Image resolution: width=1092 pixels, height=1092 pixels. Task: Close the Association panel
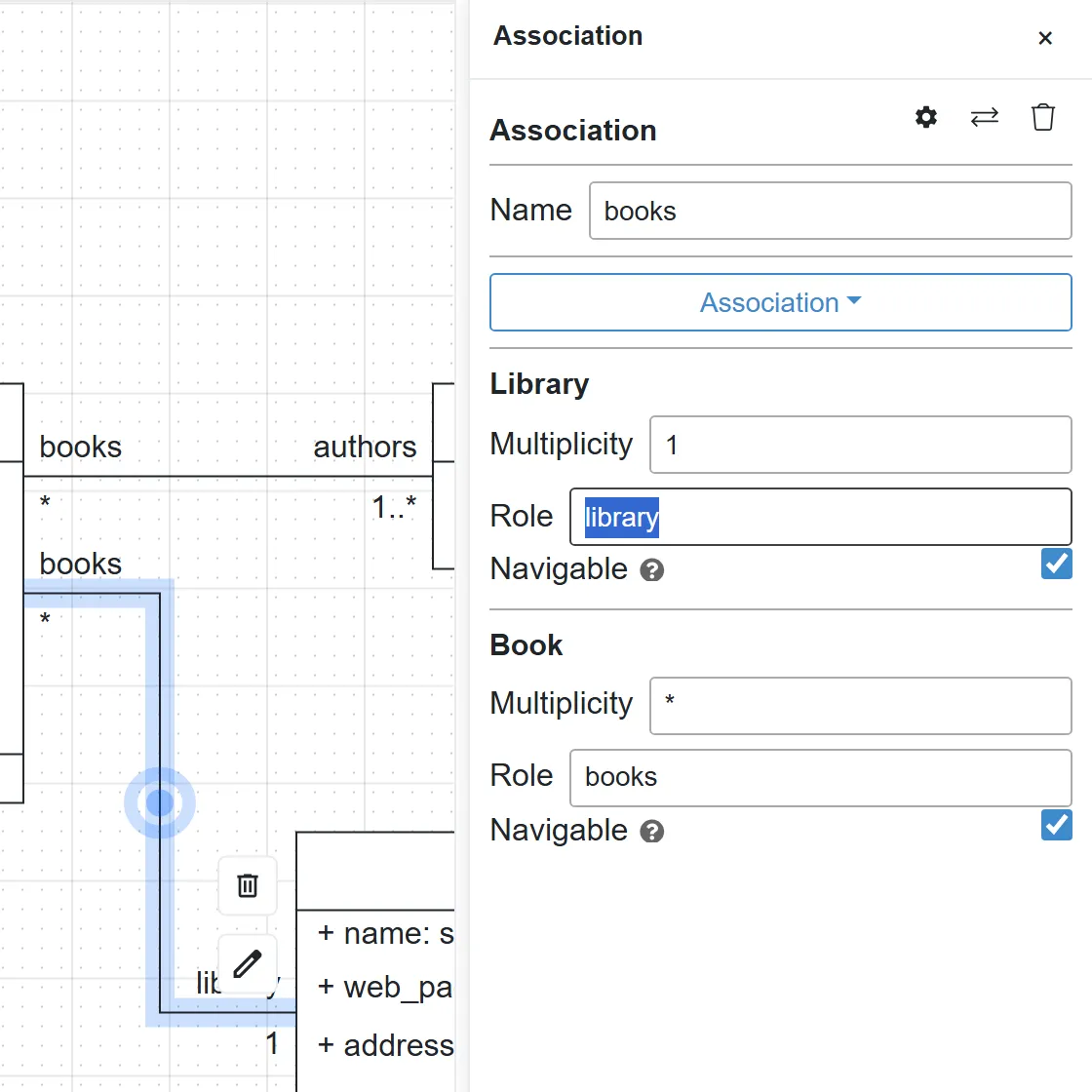click(1044, 38)
